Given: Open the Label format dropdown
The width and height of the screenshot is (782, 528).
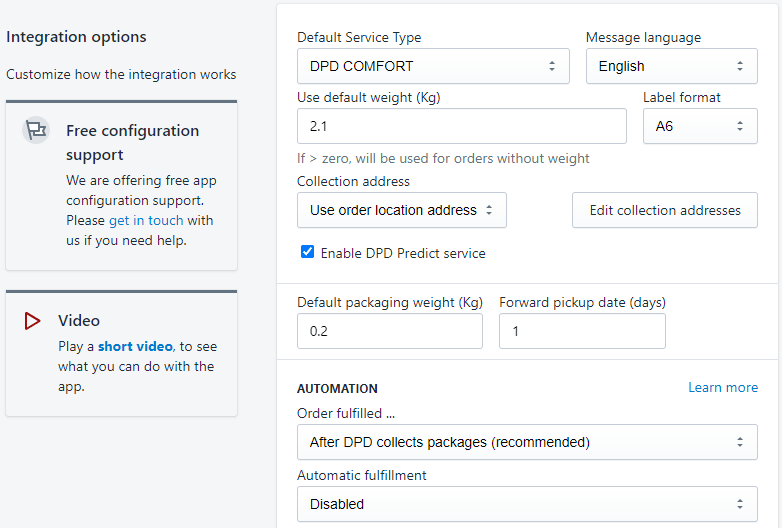Looking at the screenshot, I should (x=700, y=126).
